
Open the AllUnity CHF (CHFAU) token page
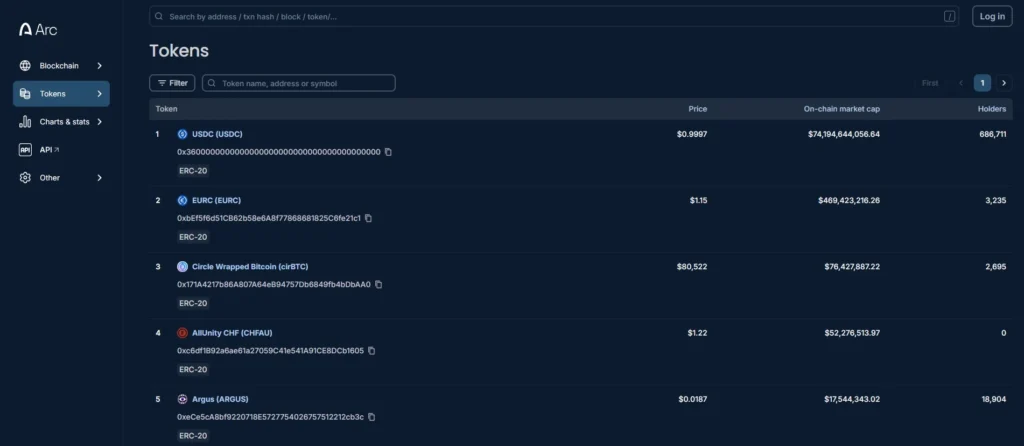pos(232,333)
